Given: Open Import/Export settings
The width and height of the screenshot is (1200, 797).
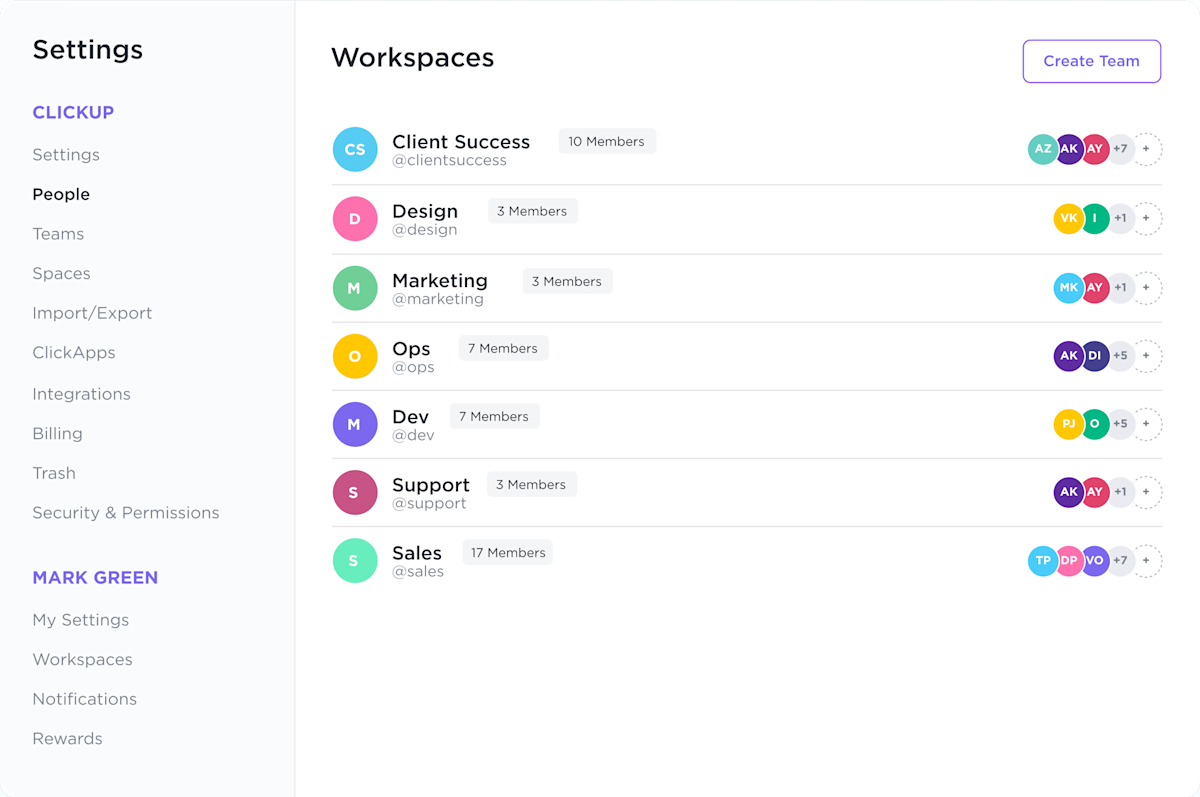Looking at the screenshot, I should click(92, 313).
